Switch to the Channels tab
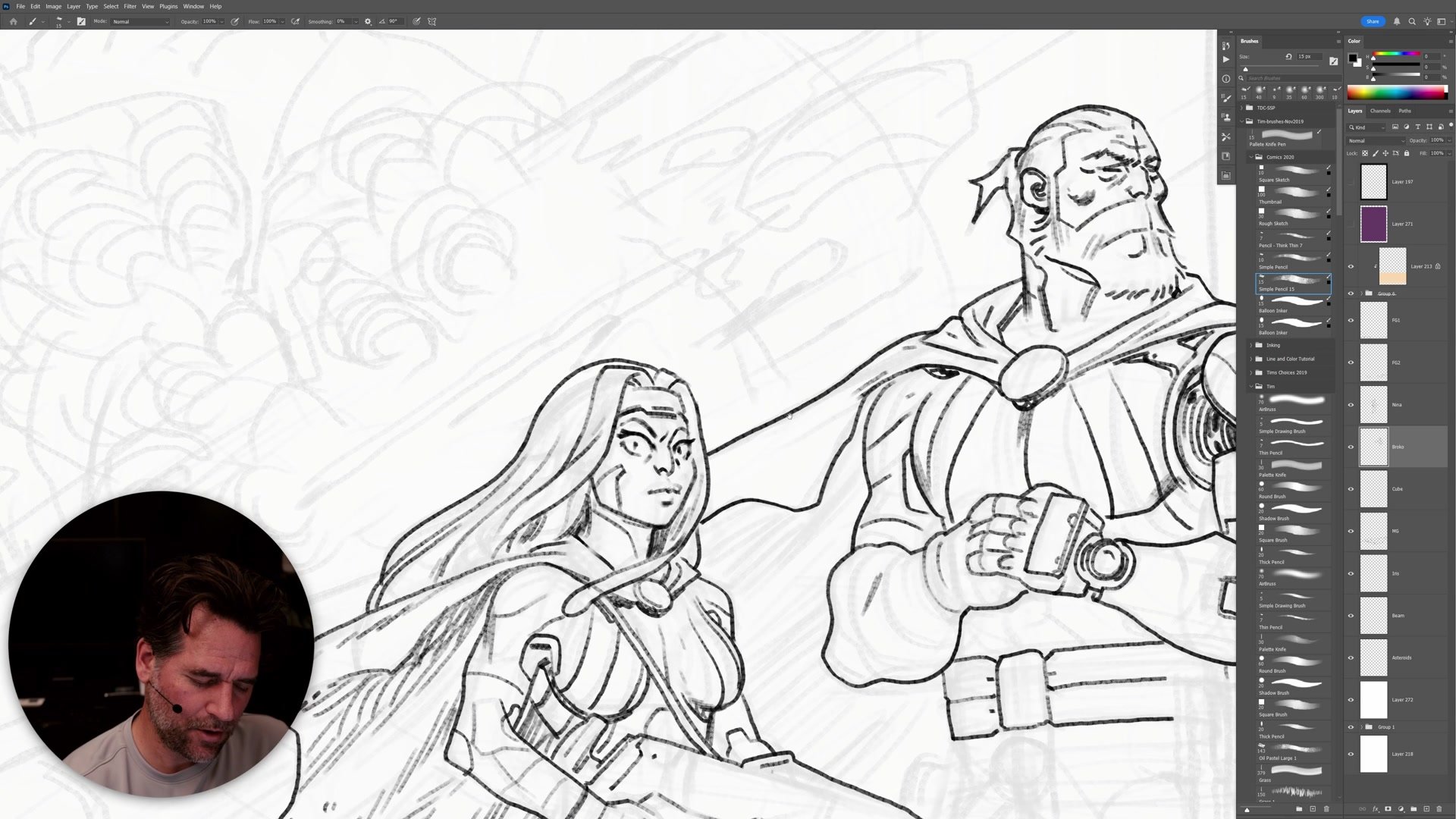 pyautogui.click(x=1380, y=111)
